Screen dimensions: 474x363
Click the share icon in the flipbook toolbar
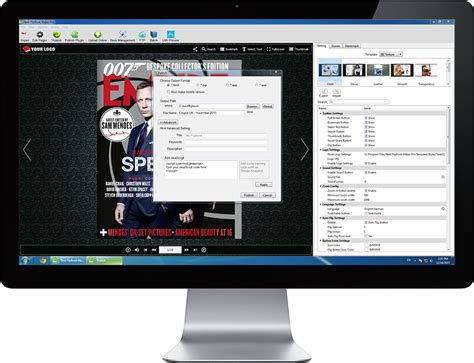(195, 49)
